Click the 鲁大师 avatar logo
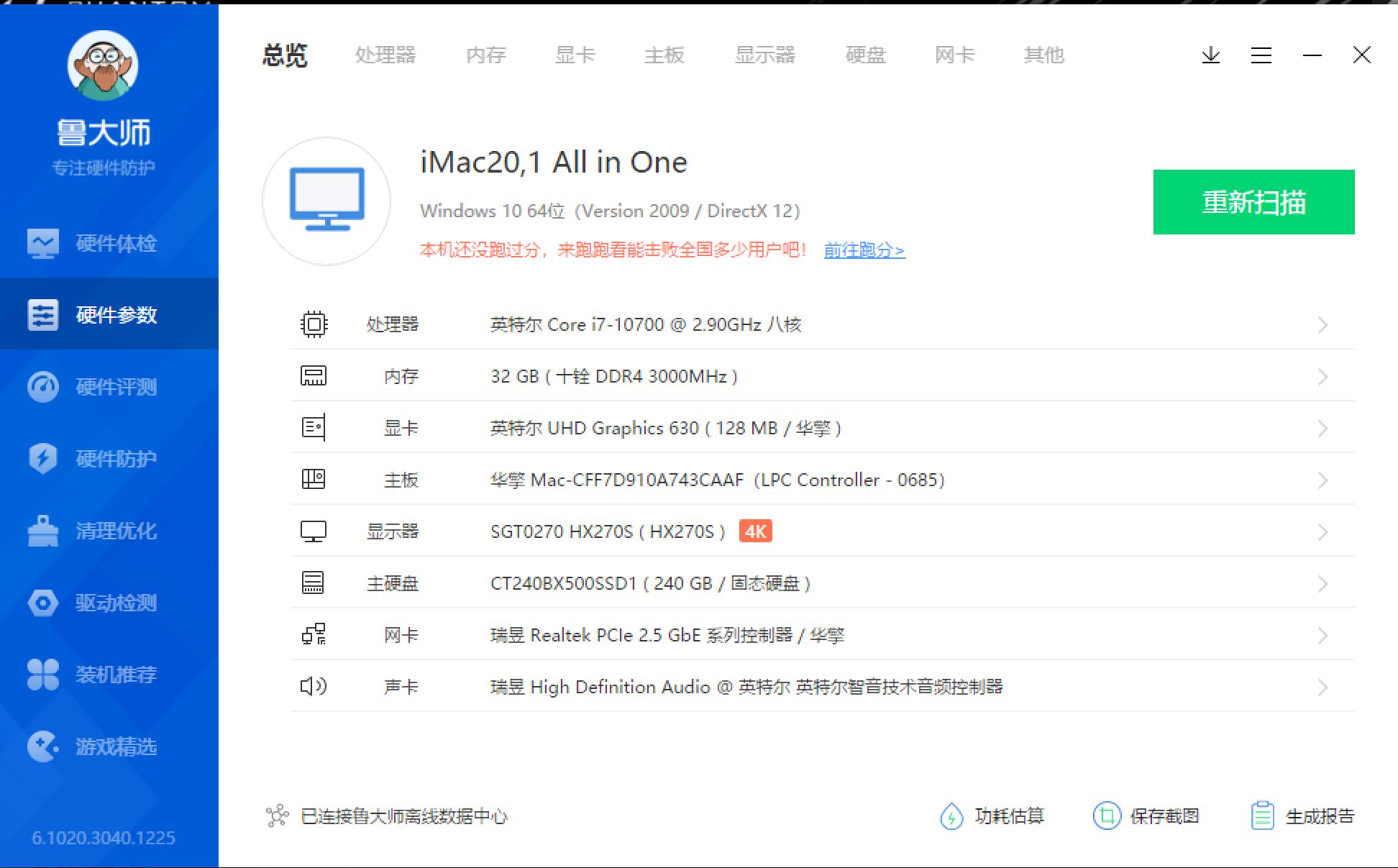The height and width of the screenshot is (868, 1398). 103,65
